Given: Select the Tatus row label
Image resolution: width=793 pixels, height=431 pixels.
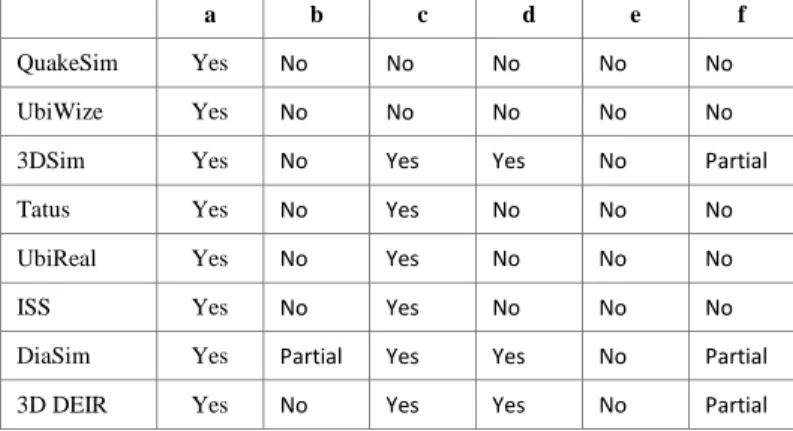Looking at the screenshot, I should point(43,209).
